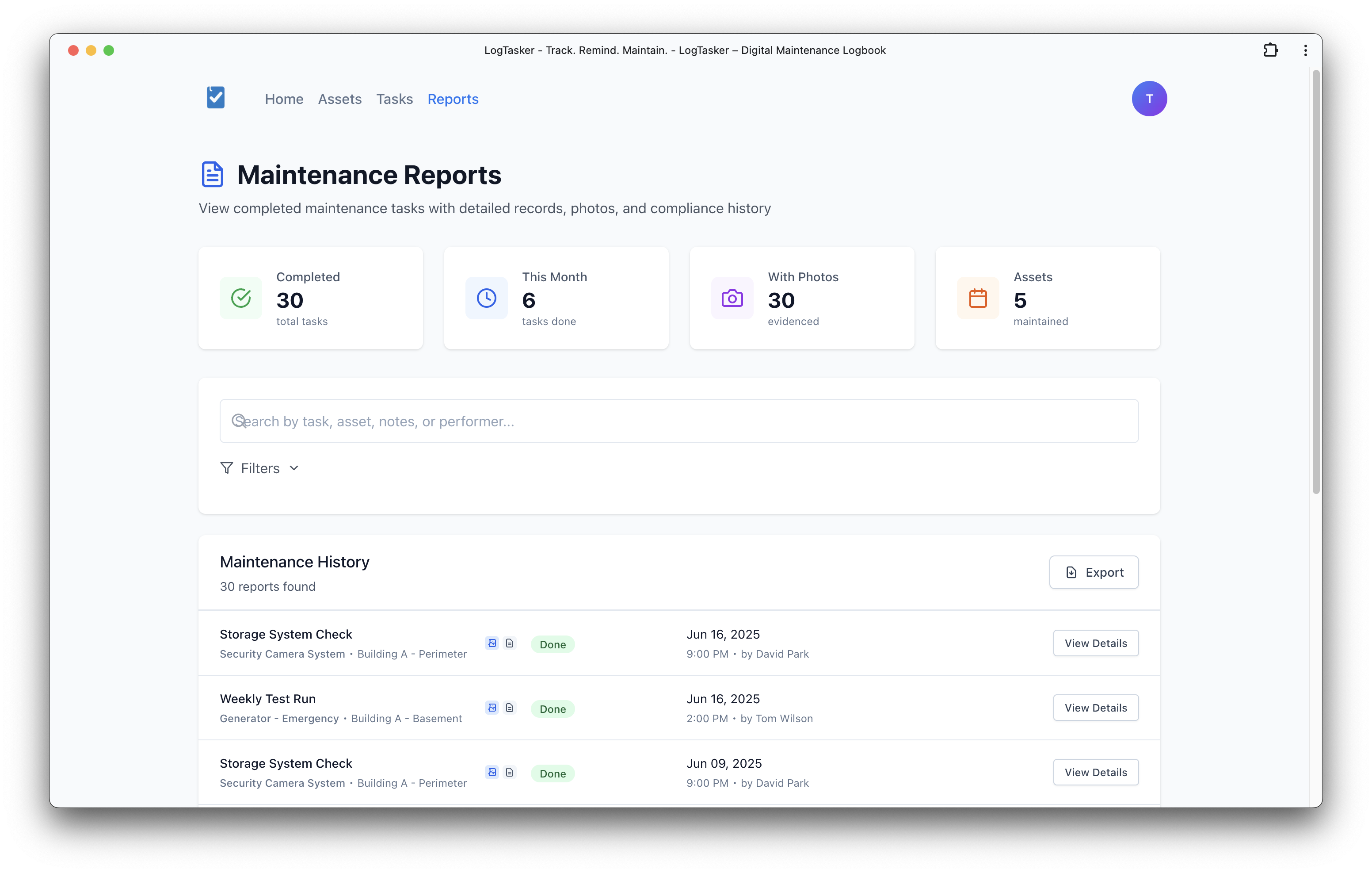Screen dimensions: 1372x873
Task: Click "2:00 PM • by Tom Wilson" text
Action: tap(749, 719)
